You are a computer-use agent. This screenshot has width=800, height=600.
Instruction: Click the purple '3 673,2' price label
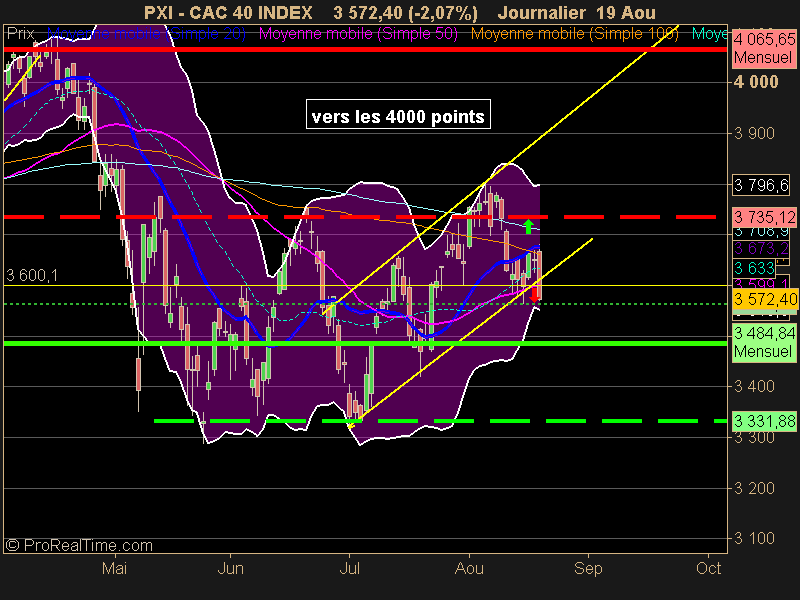click(x=761, y=248)
